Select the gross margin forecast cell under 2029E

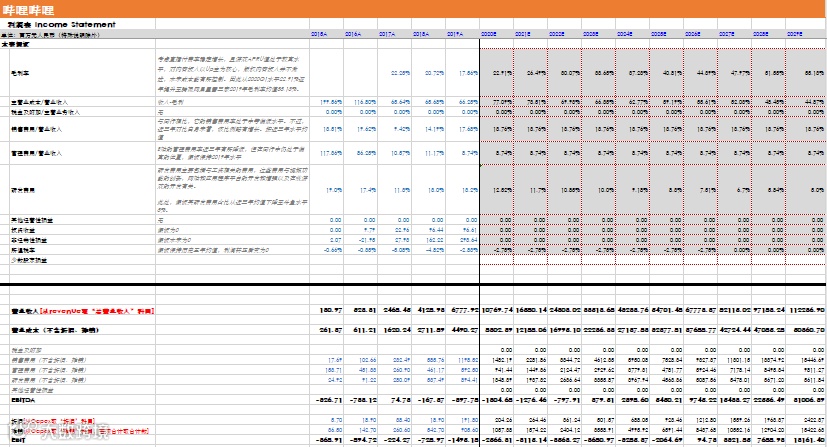tap(806, 73)
